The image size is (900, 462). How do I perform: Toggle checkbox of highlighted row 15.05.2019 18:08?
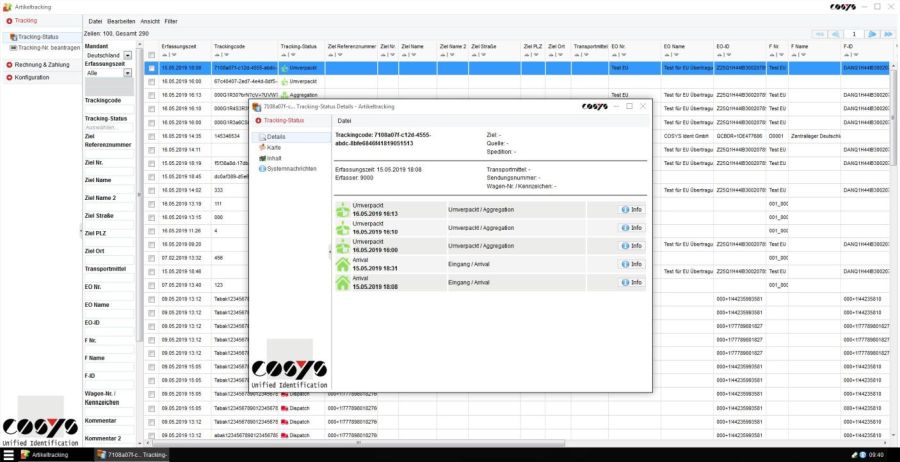point(152,68)
